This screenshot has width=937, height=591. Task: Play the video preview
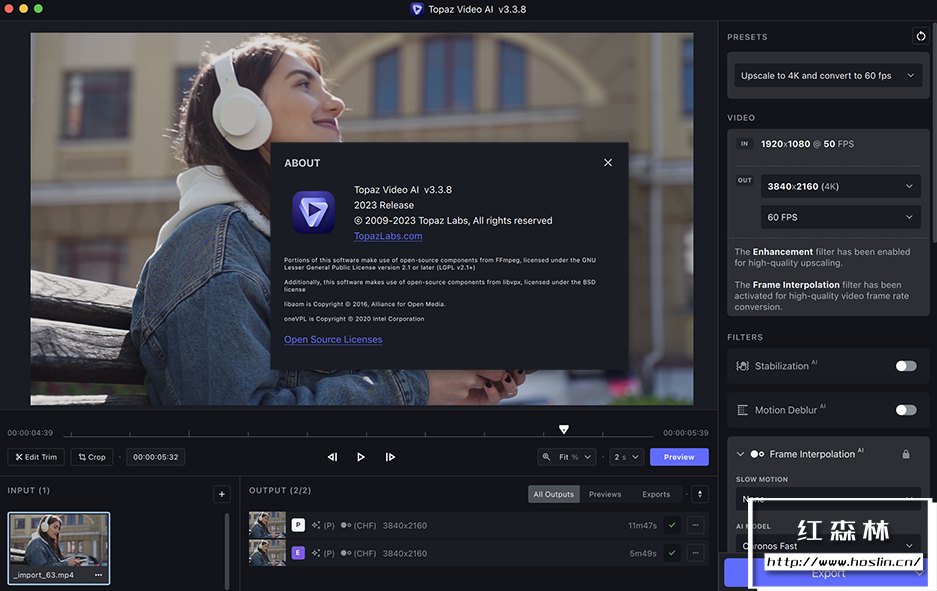click(361, 457)
